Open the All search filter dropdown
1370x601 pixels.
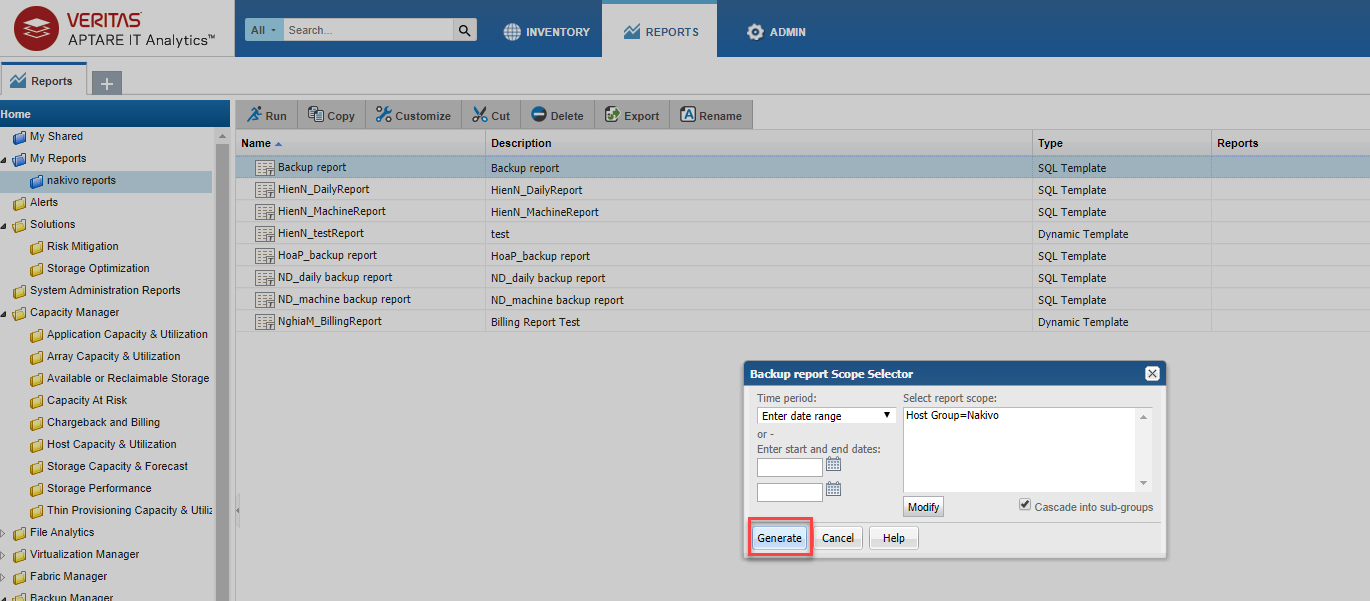tap(264, 30)
